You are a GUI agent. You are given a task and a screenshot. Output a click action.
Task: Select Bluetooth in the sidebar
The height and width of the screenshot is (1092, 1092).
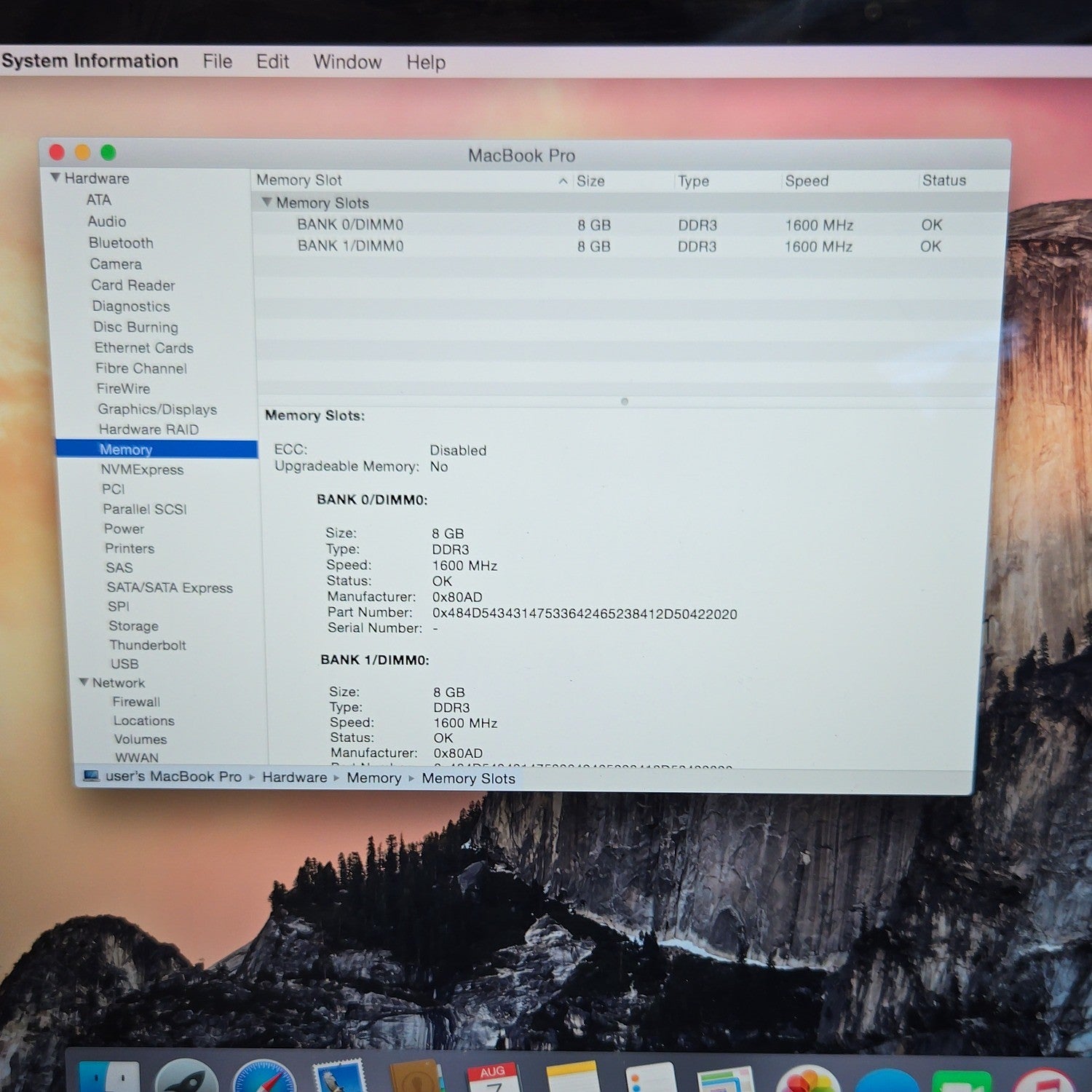[121, 243]
